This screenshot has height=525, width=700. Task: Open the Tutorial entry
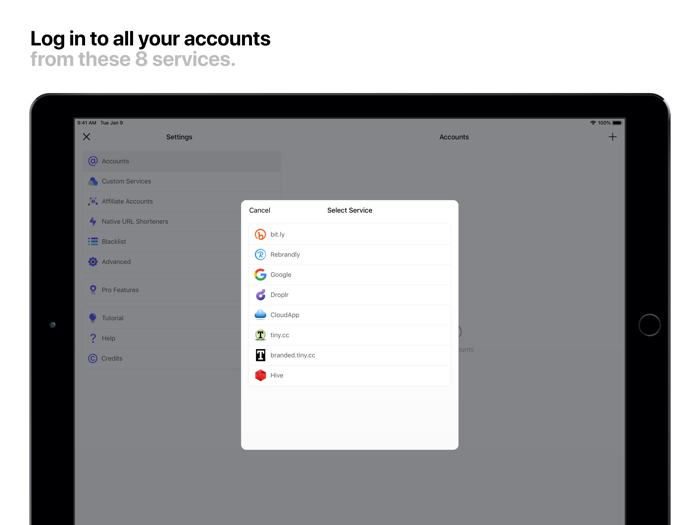pyautogui.click(x=162, y=318)
